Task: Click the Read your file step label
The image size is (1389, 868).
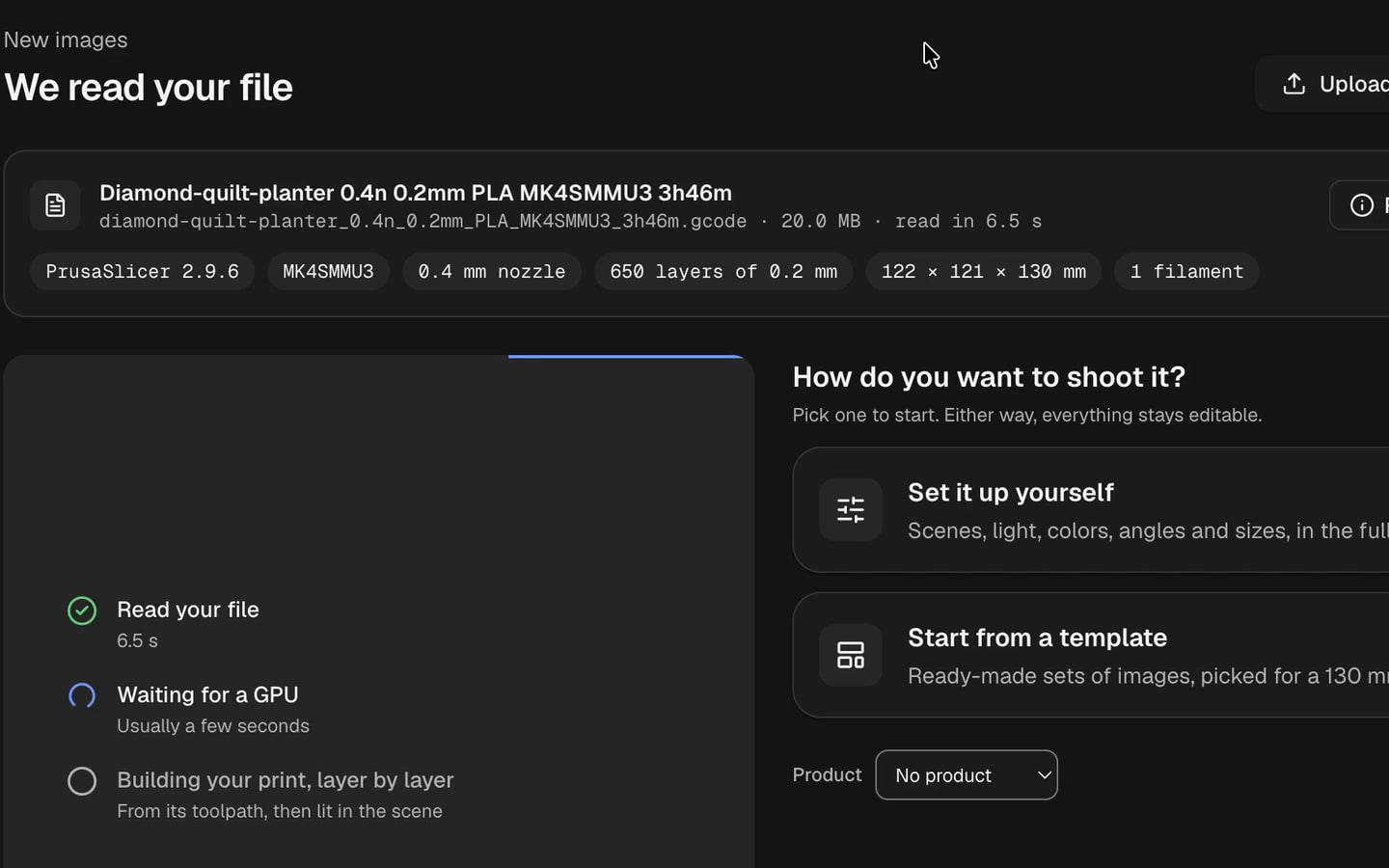Action: [188, 610]
